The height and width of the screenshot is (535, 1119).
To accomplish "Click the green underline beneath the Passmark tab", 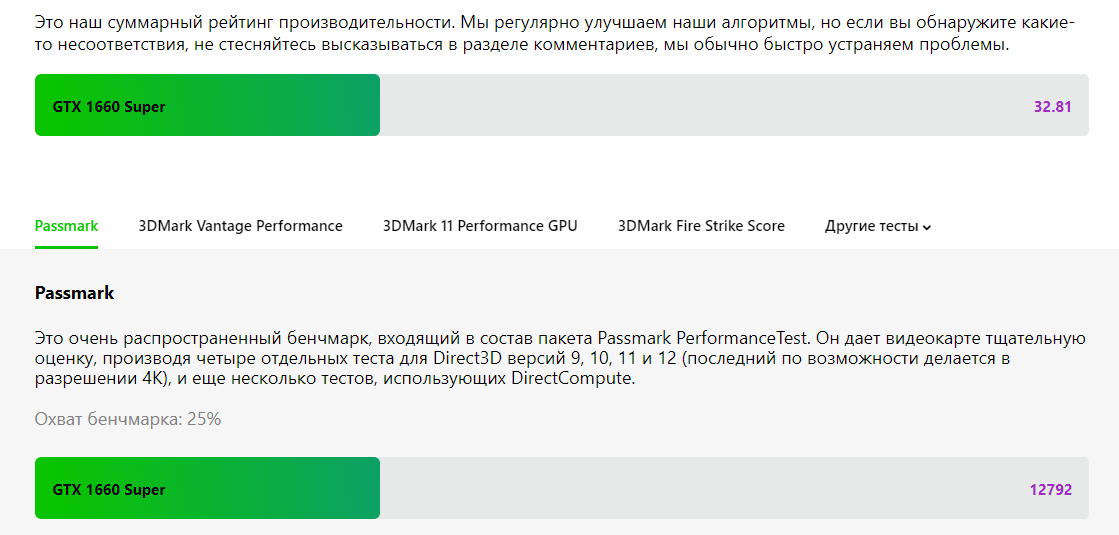I will click(66, 248).
